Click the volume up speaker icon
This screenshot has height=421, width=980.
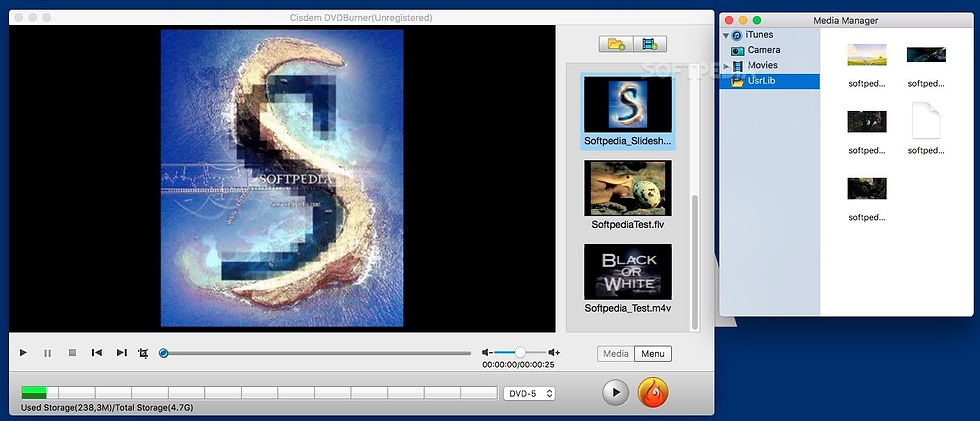(x=554, y=353)
